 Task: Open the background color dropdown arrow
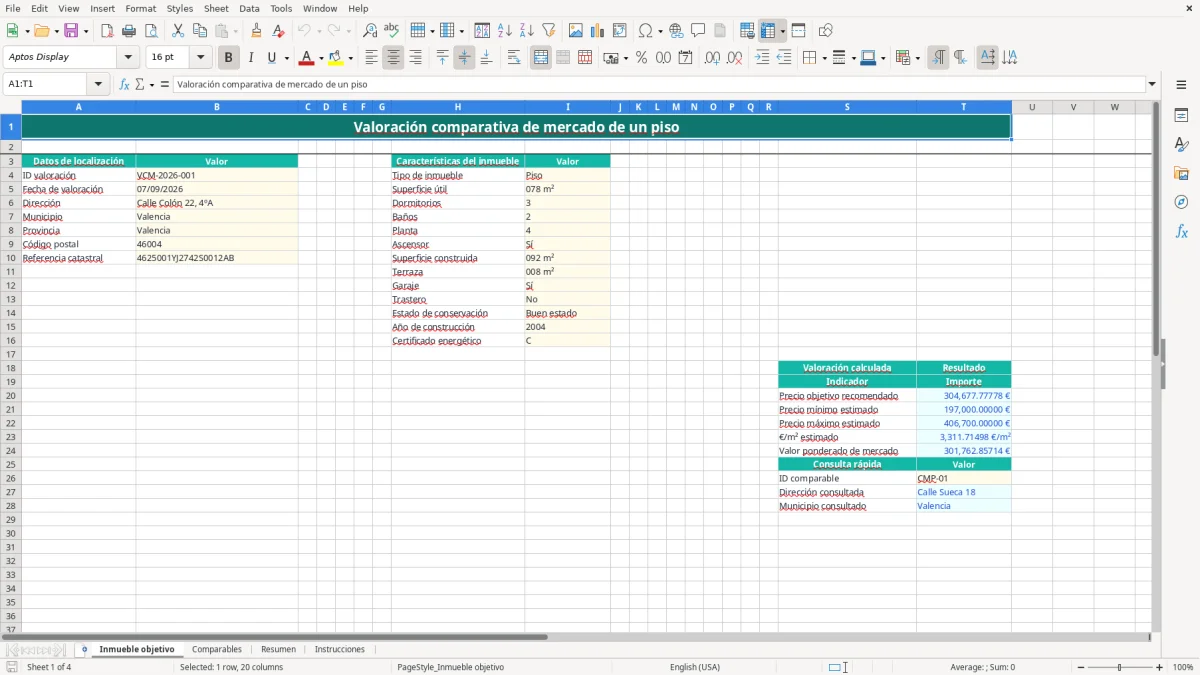(x=351, y=58)
